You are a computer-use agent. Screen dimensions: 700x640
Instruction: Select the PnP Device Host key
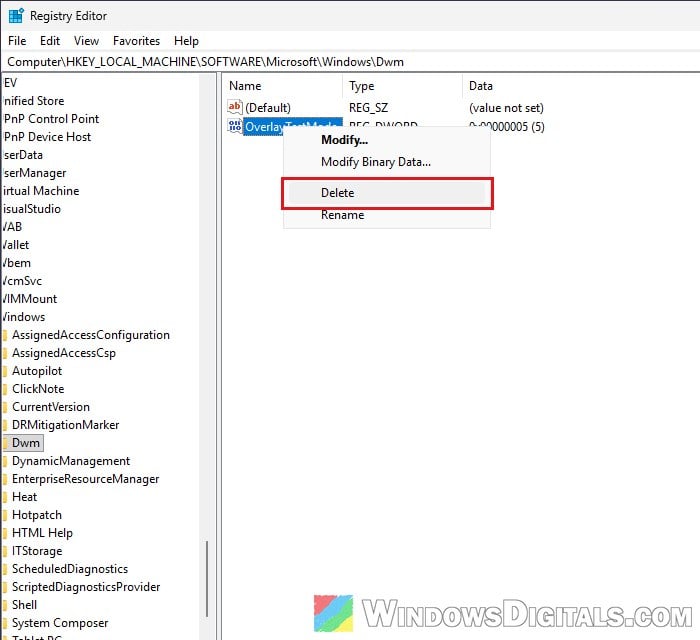47,137
